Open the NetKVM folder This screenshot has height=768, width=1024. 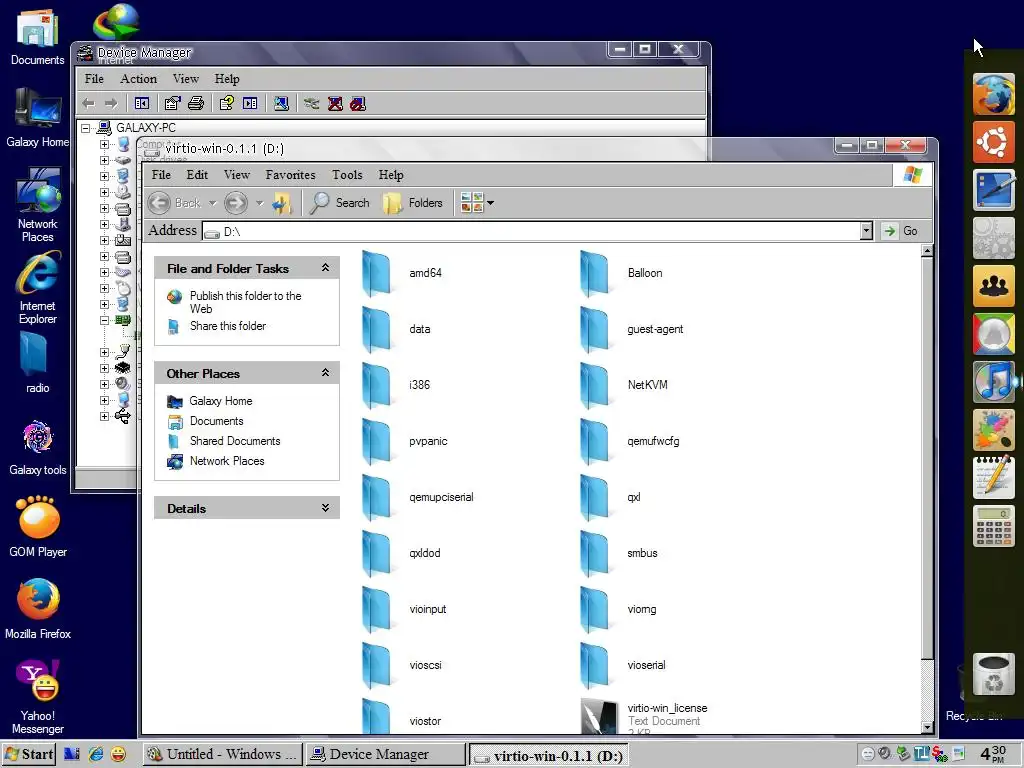(x=624, y=385)
